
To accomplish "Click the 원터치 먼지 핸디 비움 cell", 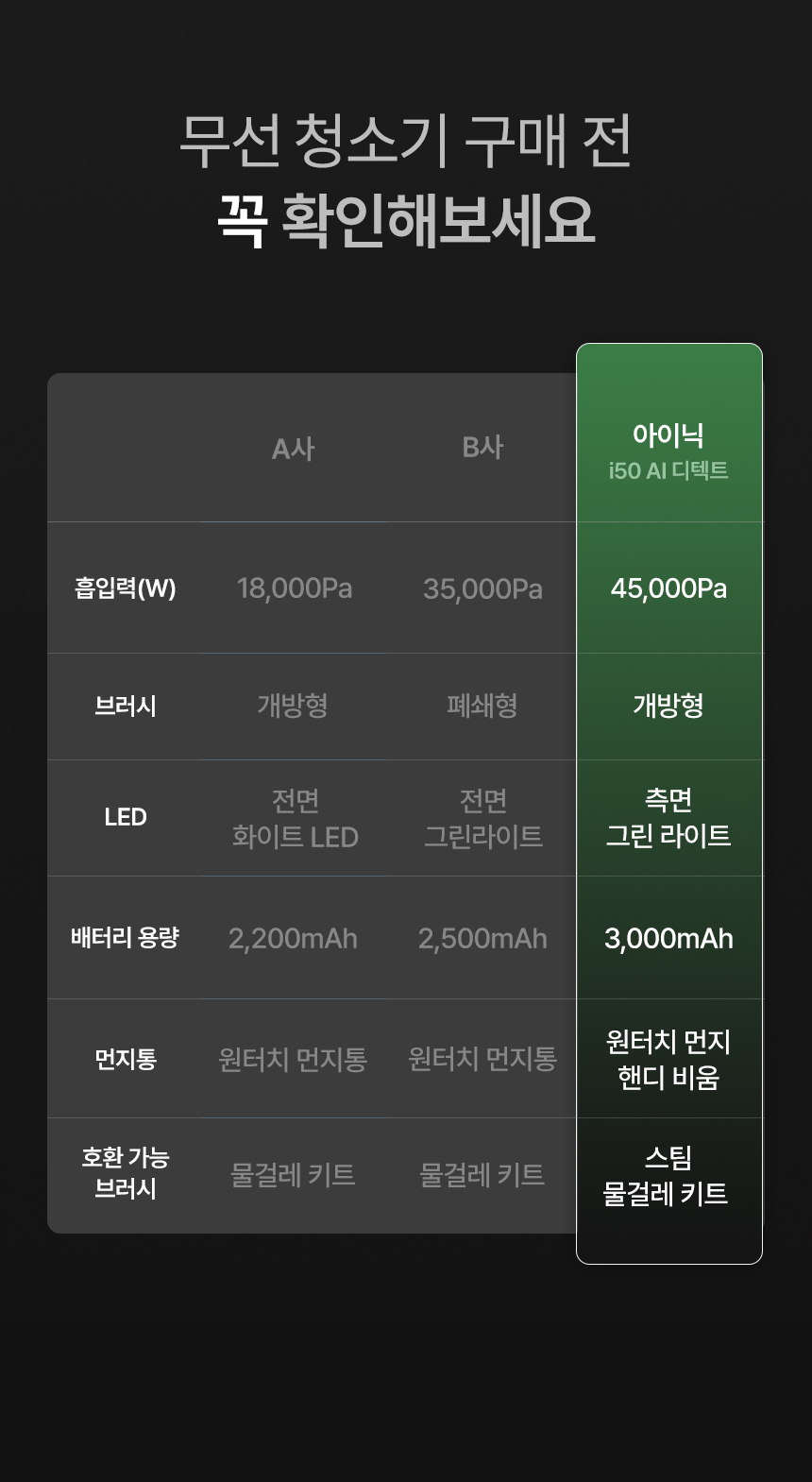I will pos(668,1059).
